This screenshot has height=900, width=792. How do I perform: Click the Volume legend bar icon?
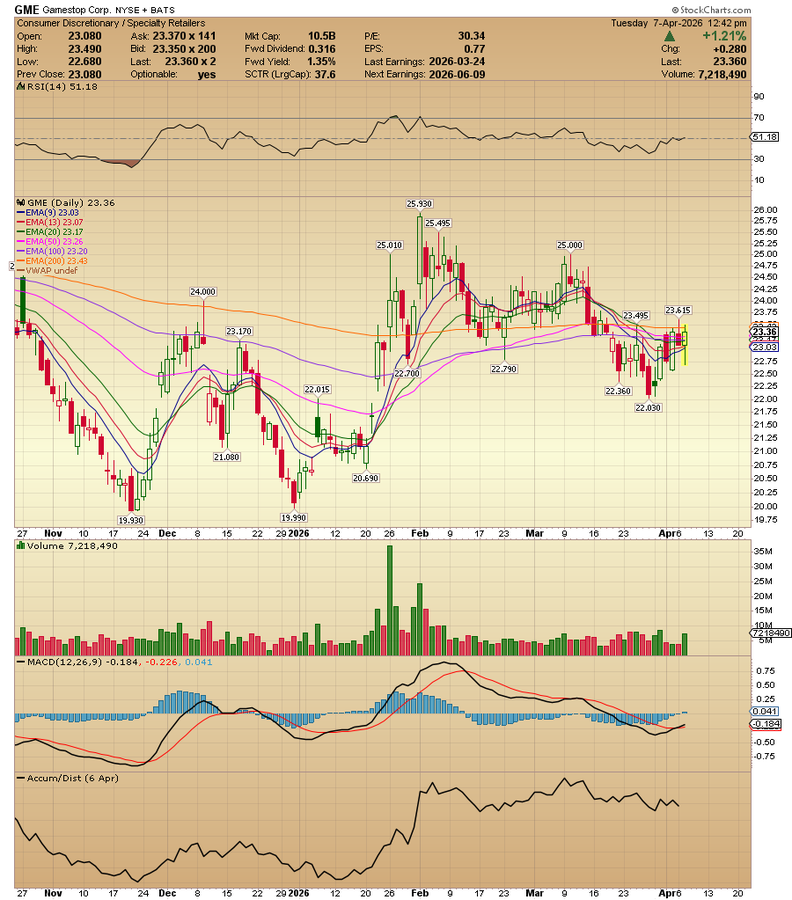pos(21,546)
